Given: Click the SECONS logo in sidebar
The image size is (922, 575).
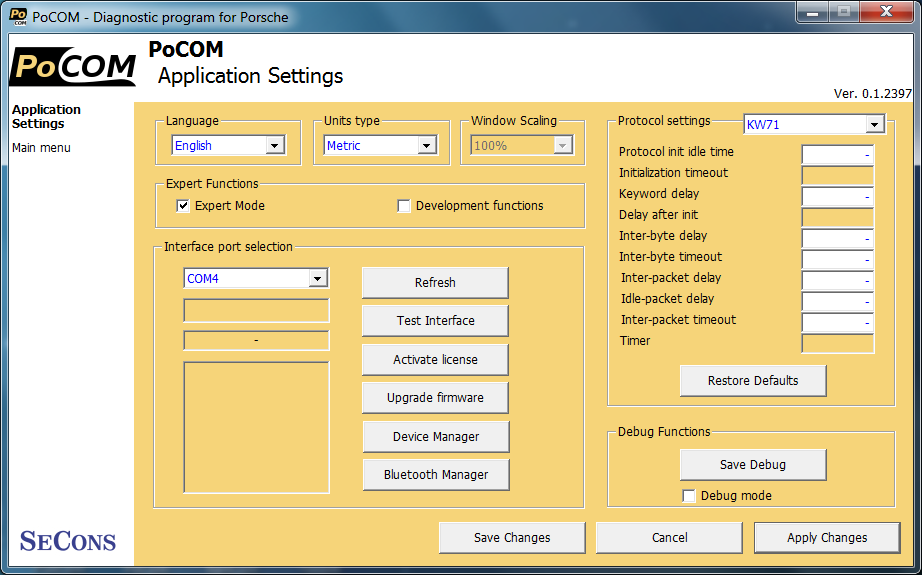Looking at the screenshot, I should click(x=68, y=541).
